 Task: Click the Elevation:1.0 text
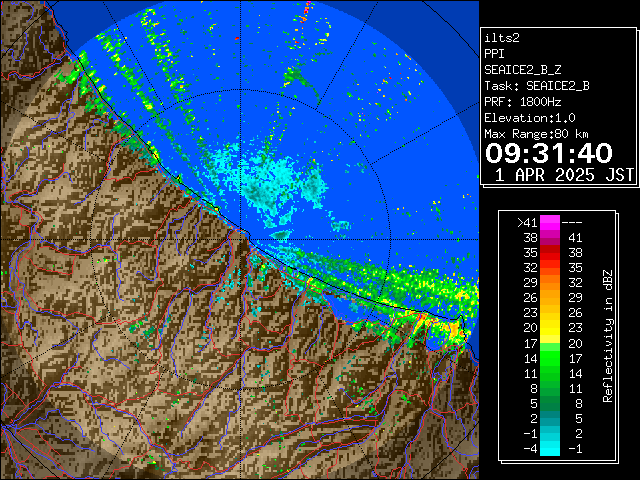tap(530, 118)
